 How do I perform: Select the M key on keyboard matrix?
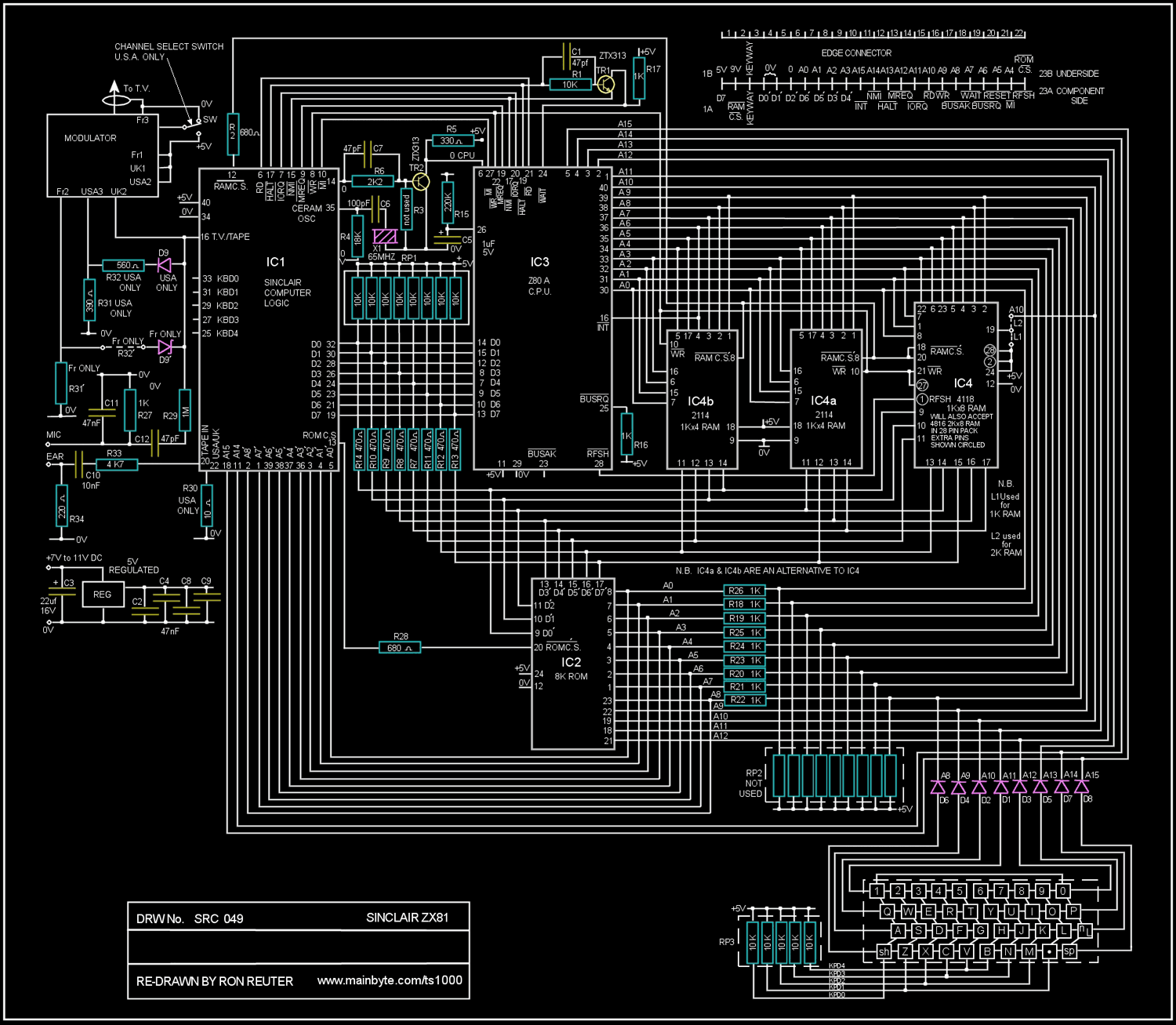1029,951
